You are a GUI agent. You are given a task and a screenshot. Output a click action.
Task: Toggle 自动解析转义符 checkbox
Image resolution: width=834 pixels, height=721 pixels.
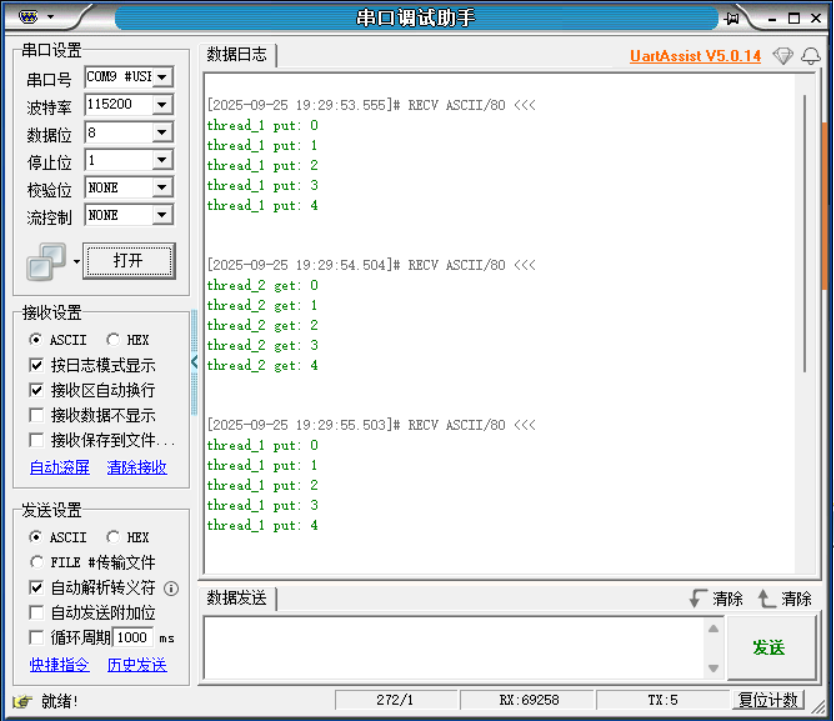coord(36,588)
